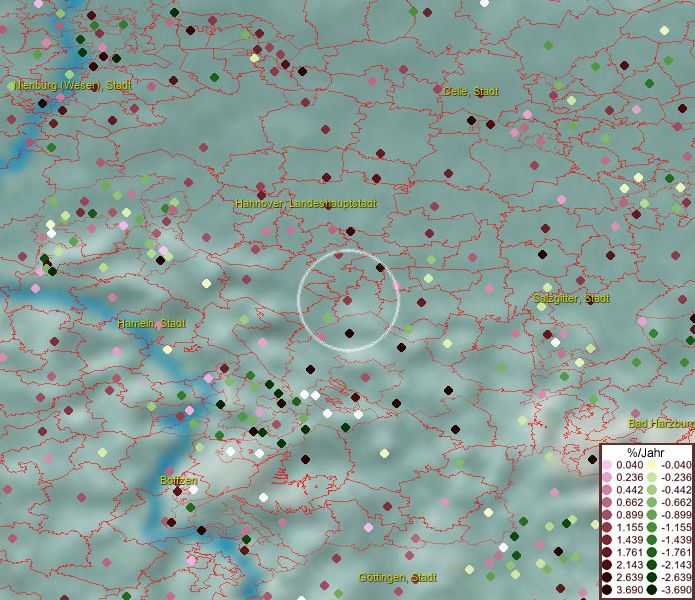Select the legend value text '1.439'
The width and height of the screenshot is (695, 600).
coord(629,540)
